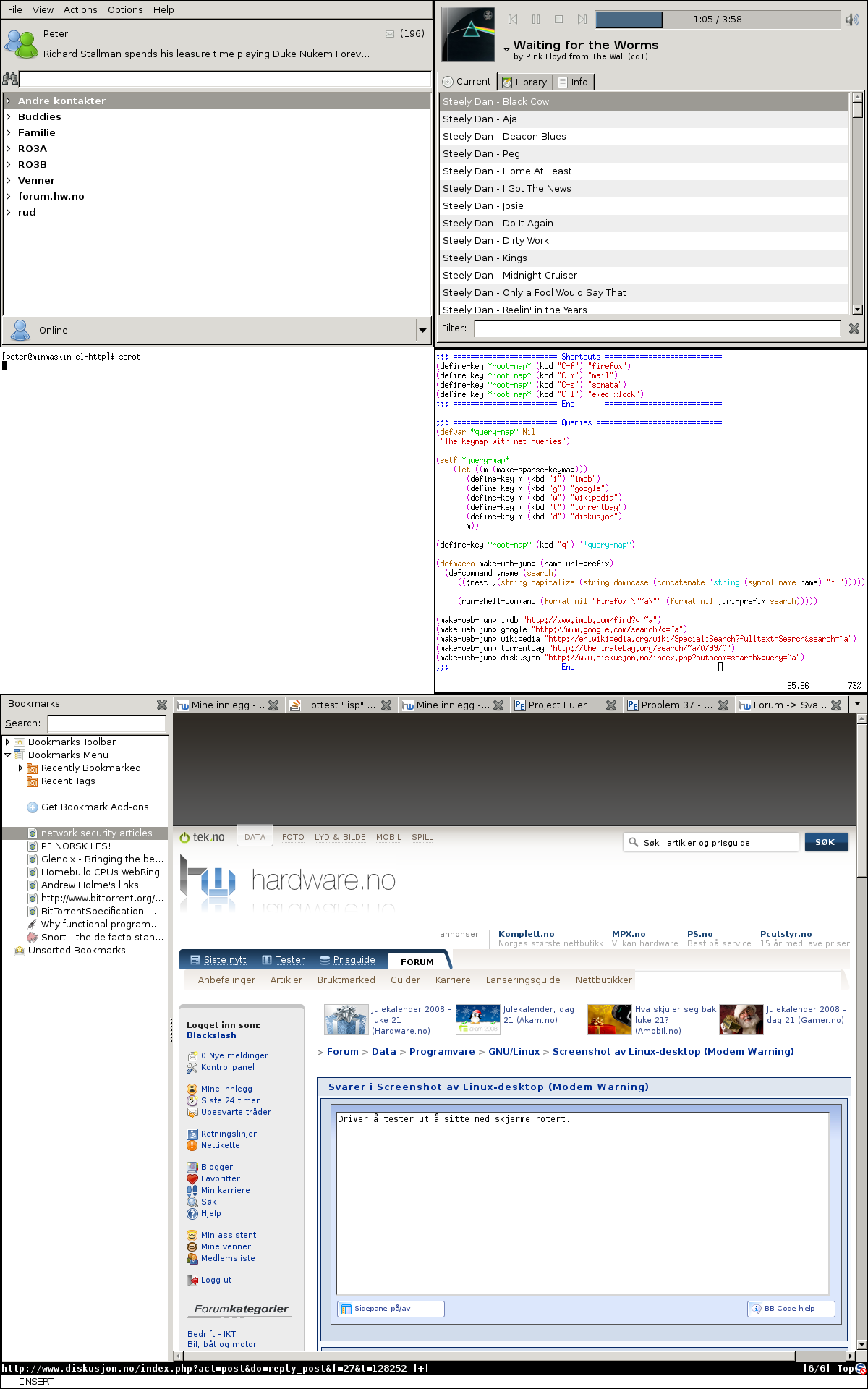This screenshot has width=868, height=1389.
Task: Open the Tester site tab
Action: coord(283,960)
